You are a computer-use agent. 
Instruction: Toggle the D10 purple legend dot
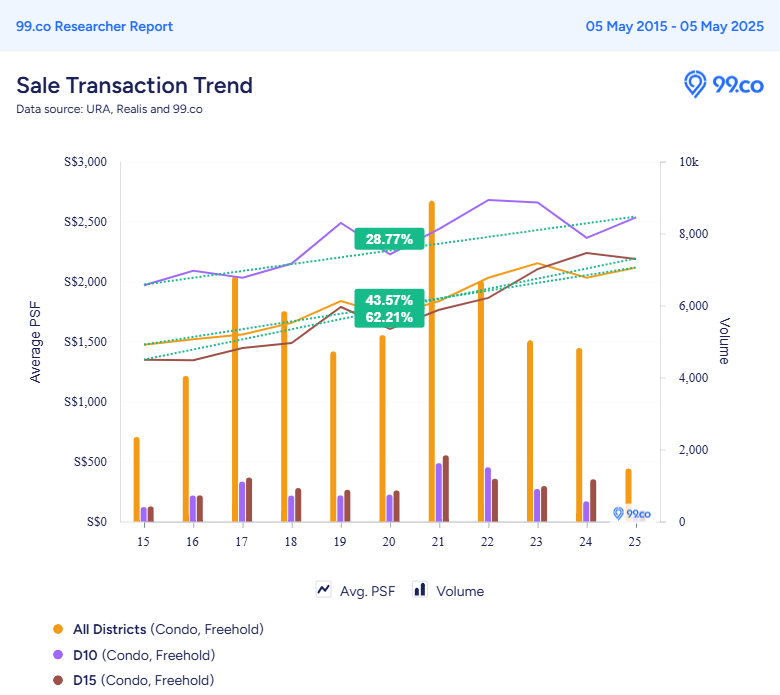tap(58, 655)
